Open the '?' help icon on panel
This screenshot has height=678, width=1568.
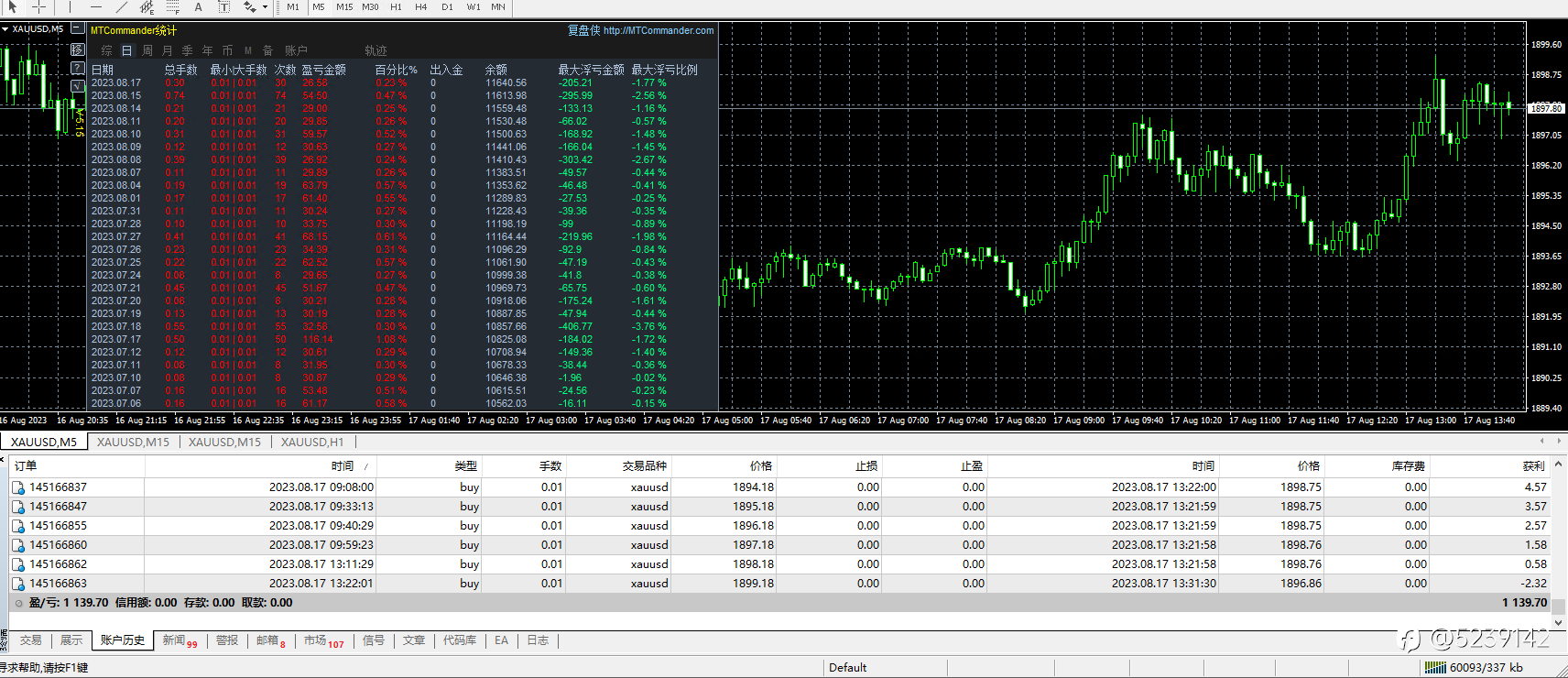(78, 68)
